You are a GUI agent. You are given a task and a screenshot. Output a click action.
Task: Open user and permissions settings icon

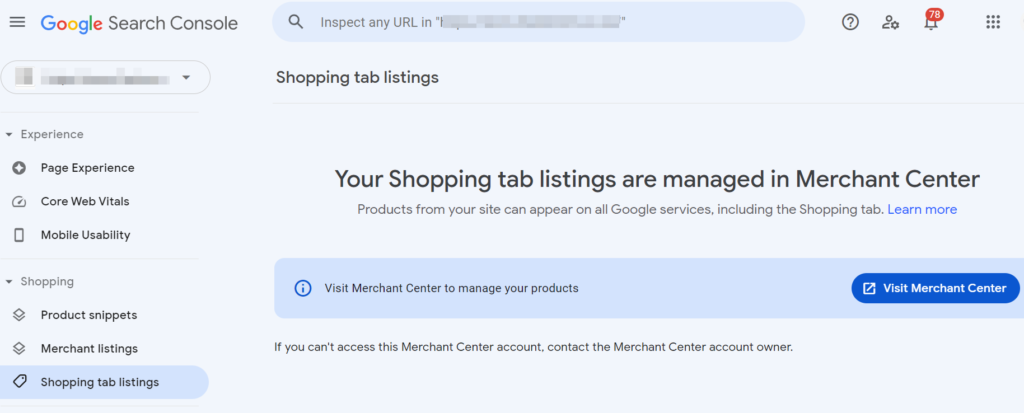point(890,23)
